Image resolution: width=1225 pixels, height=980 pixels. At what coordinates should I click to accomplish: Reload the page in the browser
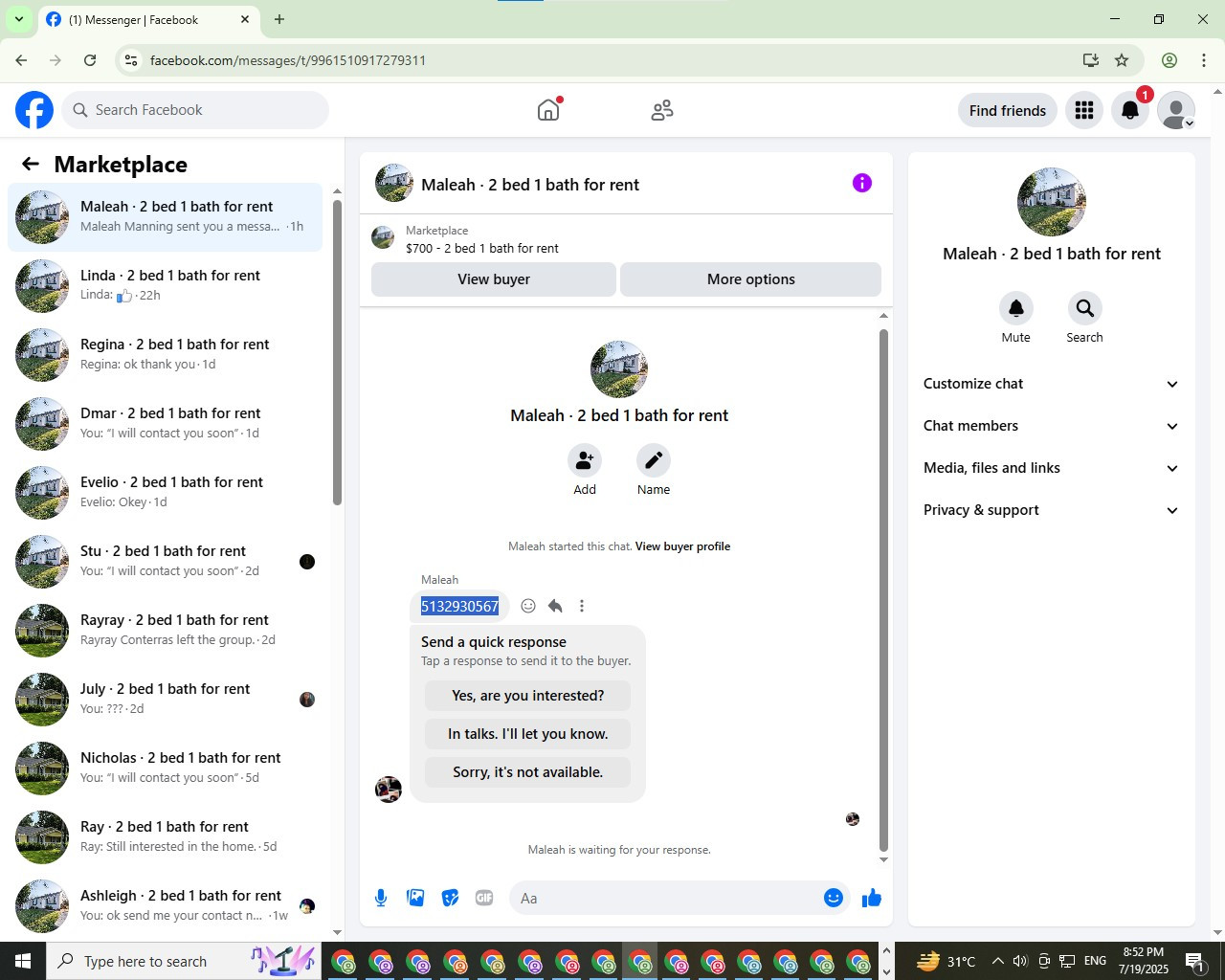[x=90, y=60]
